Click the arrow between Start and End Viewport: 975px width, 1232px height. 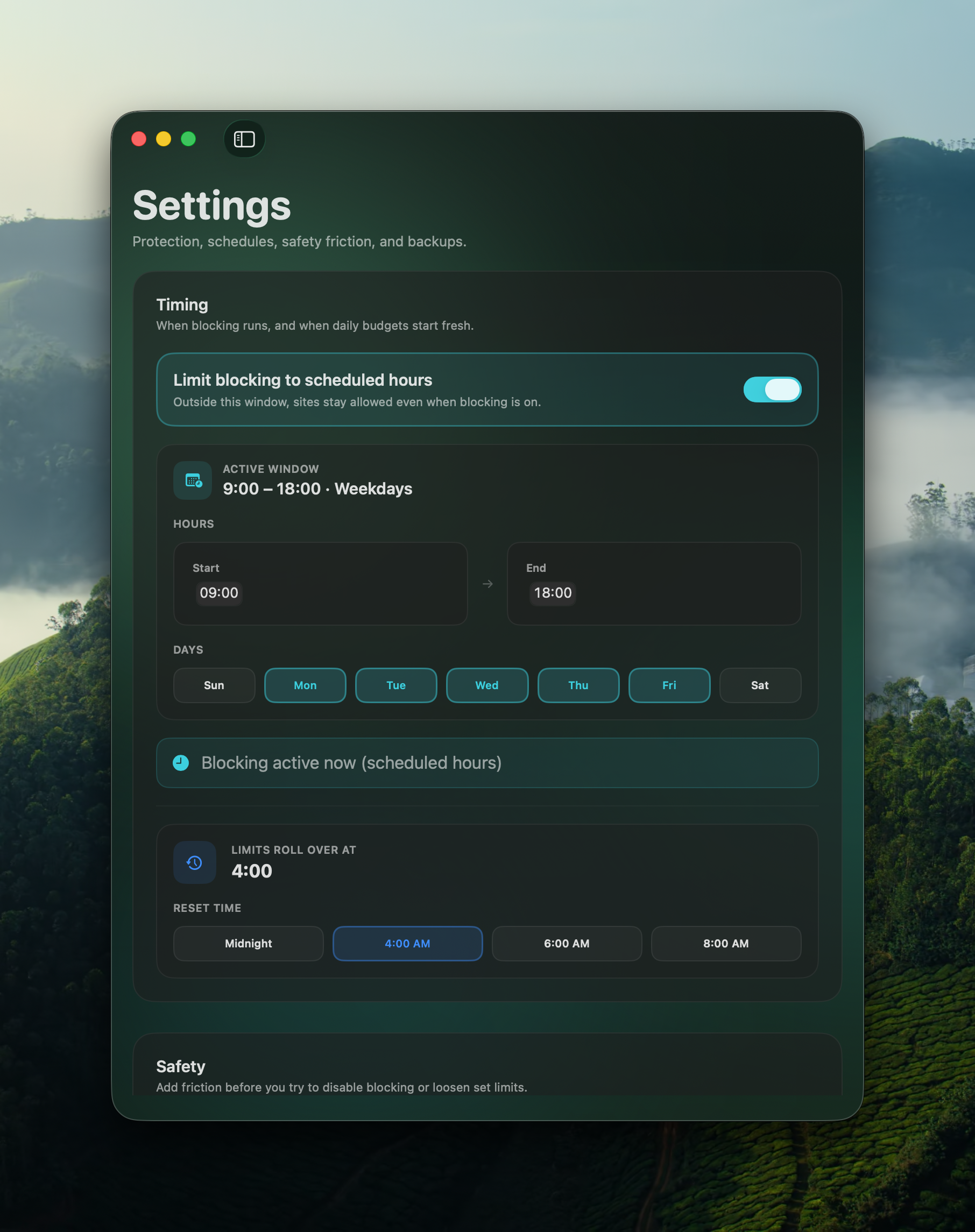point(487,584)
